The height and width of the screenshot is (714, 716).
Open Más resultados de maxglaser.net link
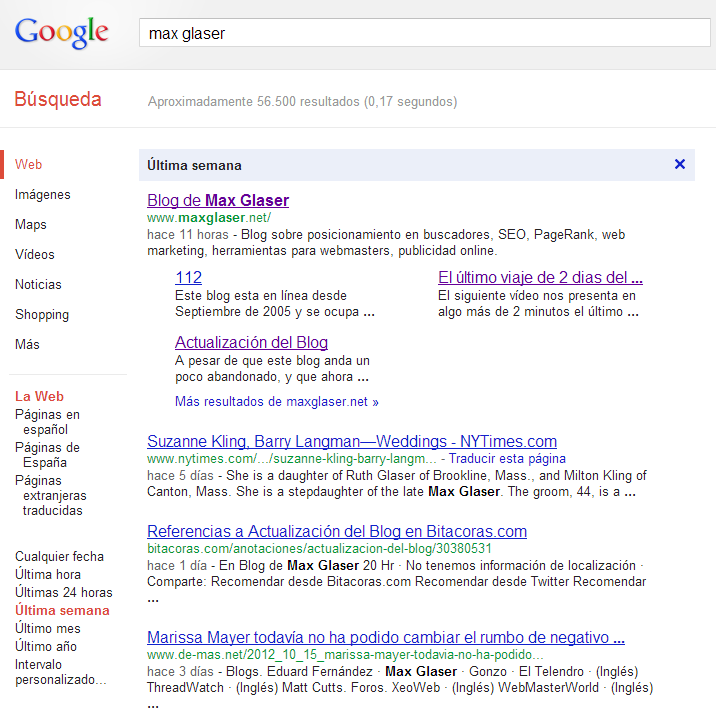tap(277, 402)
